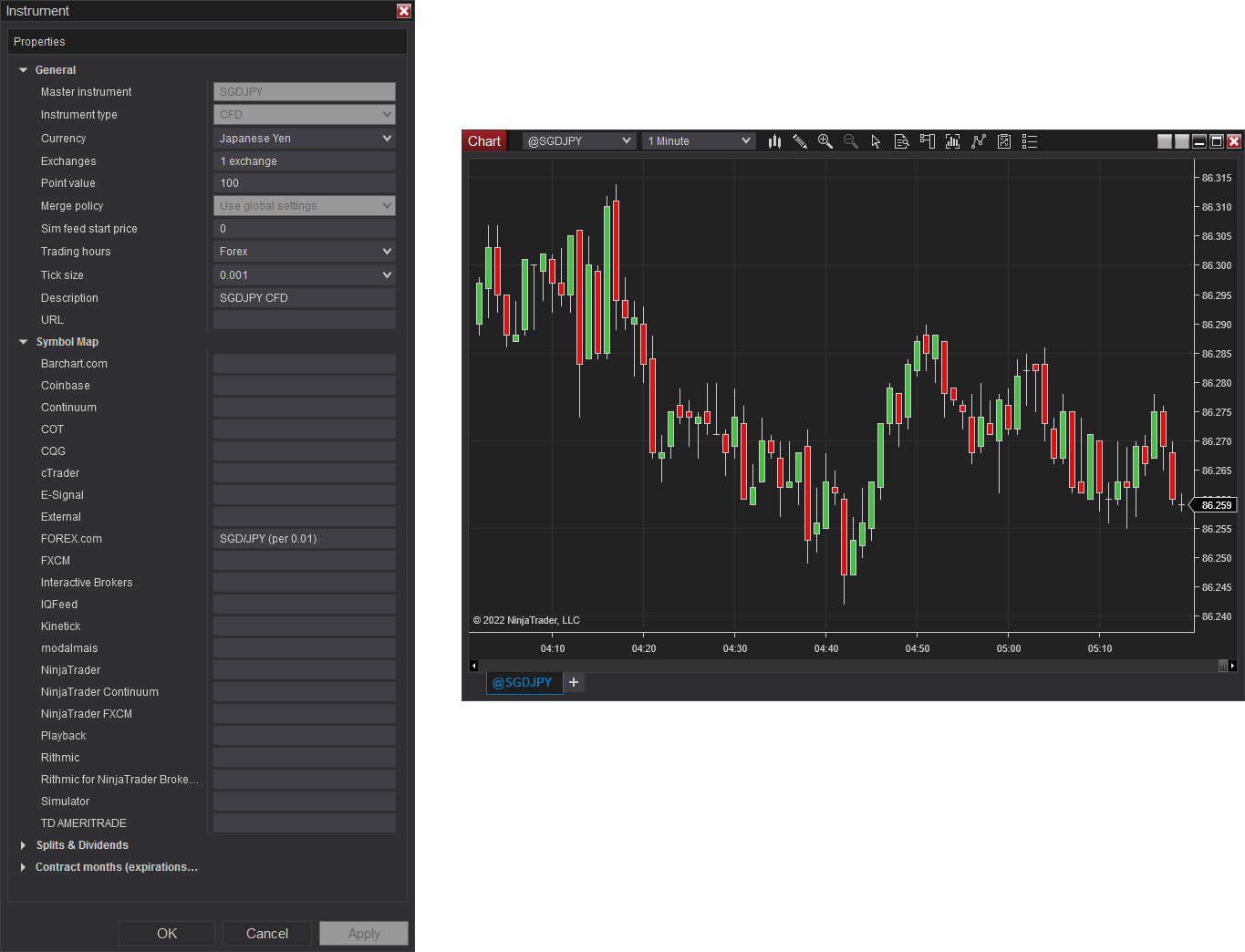The height and width of the screenshot is (952, 1245).
Task: Change the 1 Minute interval dropdown
Action: (698, 140)
